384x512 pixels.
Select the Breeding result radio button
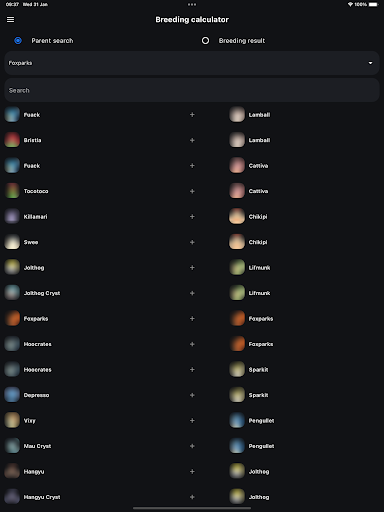coord(205,41)
